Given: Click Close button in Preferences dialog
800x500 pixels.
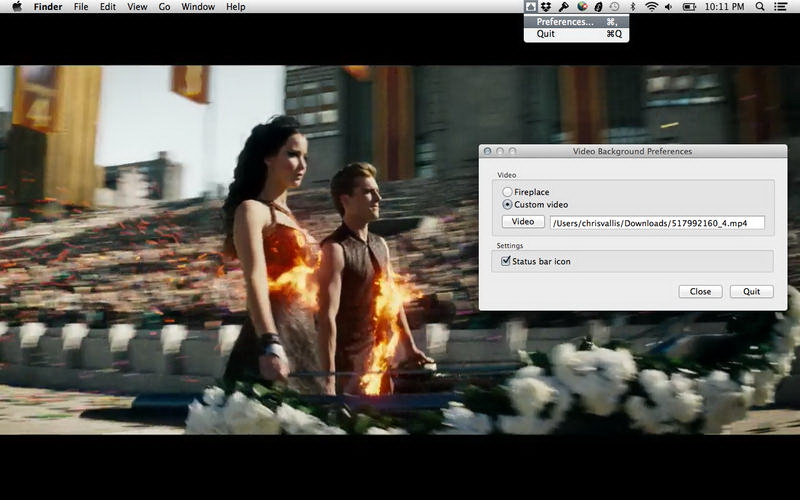Looking at the screenshot, I should [700, 291].
